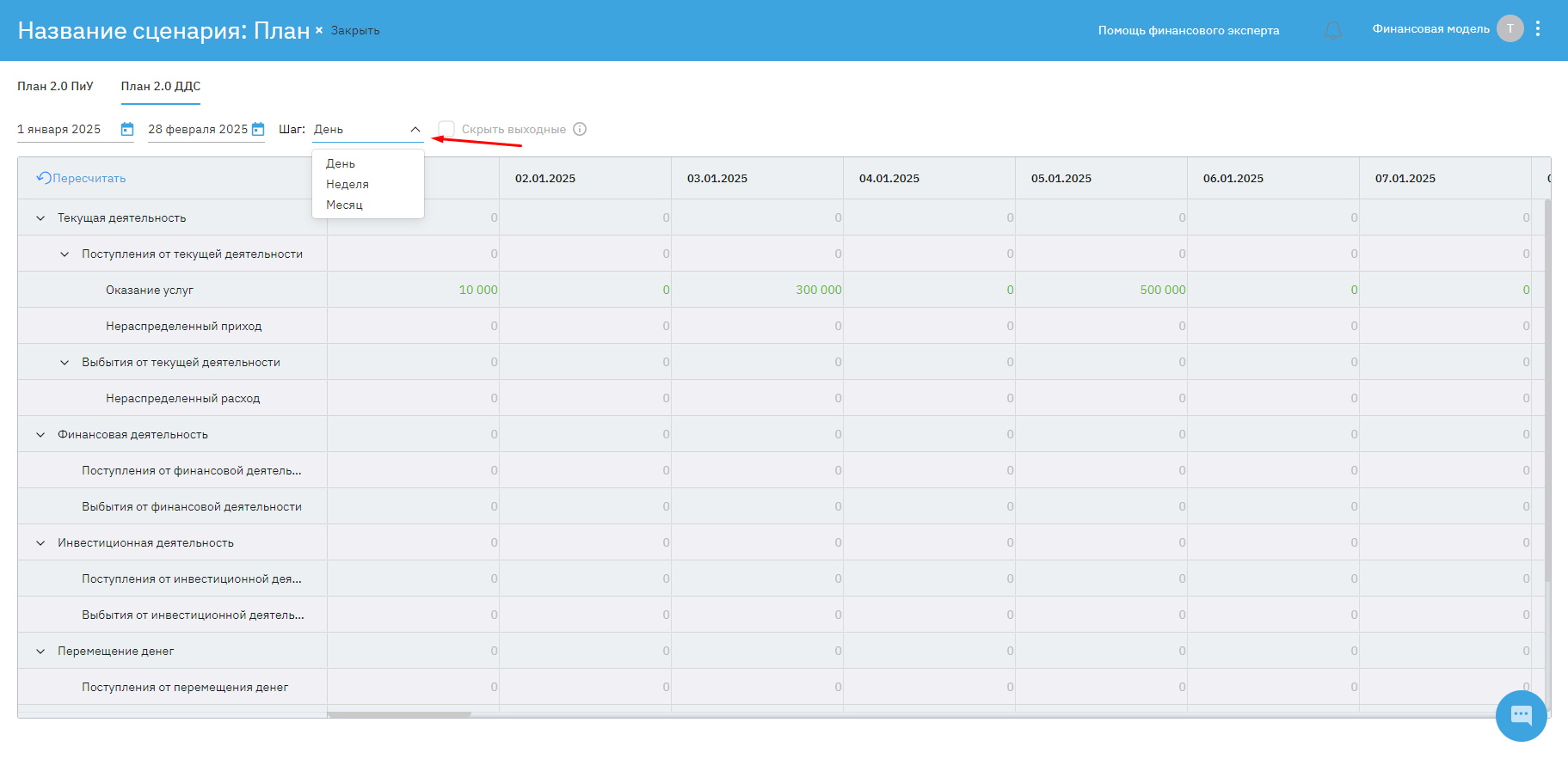Click the info icon beside Скрыть выходные

(580, 129)
